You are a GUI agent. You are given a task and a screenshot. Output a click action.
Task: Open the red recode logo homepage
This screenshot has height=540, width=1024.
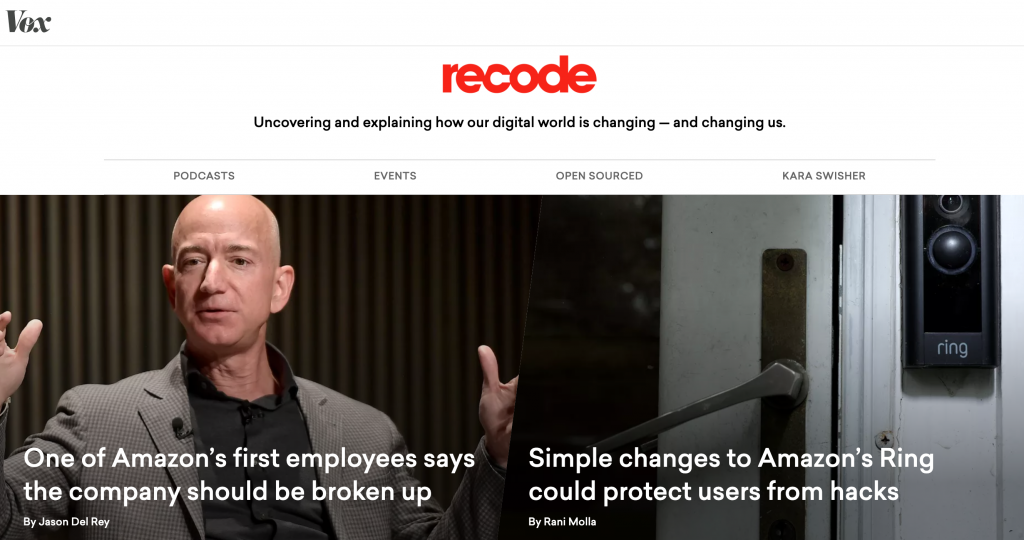click(519, 75)
